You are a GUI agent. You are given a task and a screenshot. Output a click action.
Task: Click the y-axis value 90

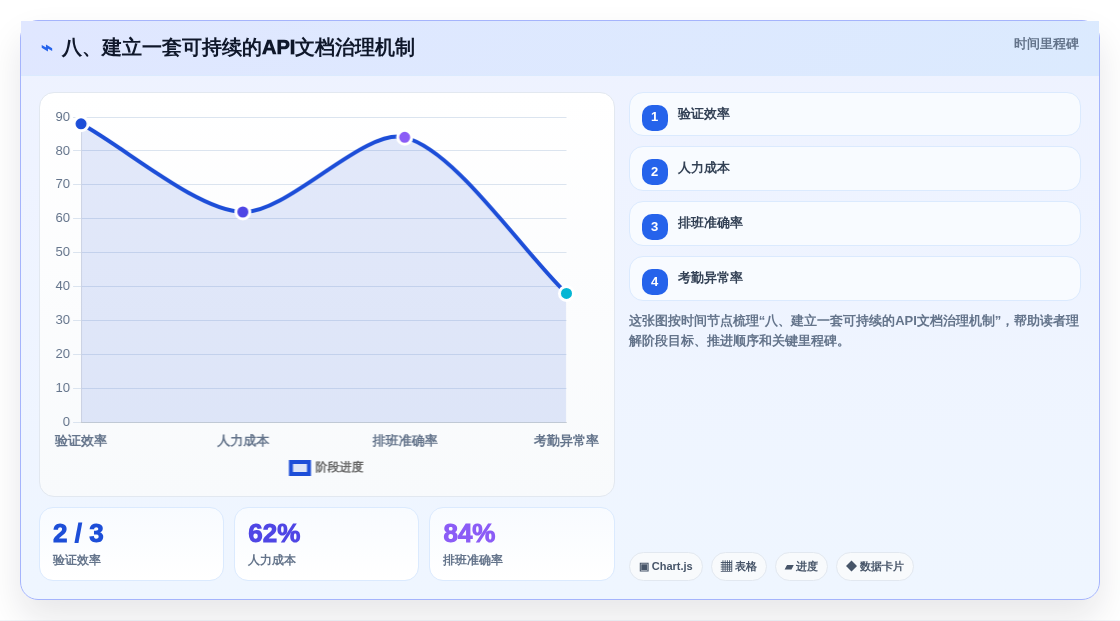pos(63,116)
